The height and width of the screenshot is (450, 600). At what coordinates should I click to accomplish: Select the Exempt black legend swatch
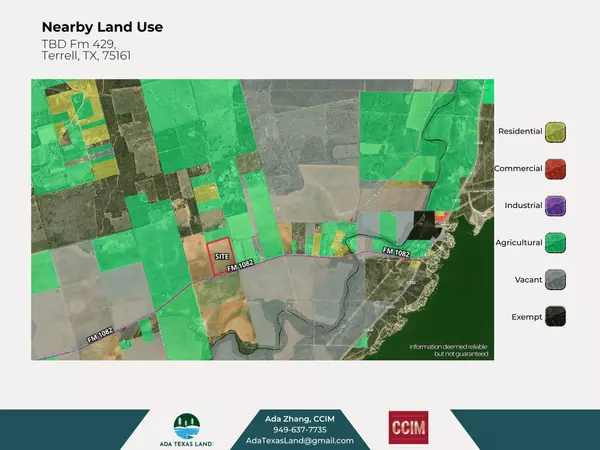(x=557, y=317)
